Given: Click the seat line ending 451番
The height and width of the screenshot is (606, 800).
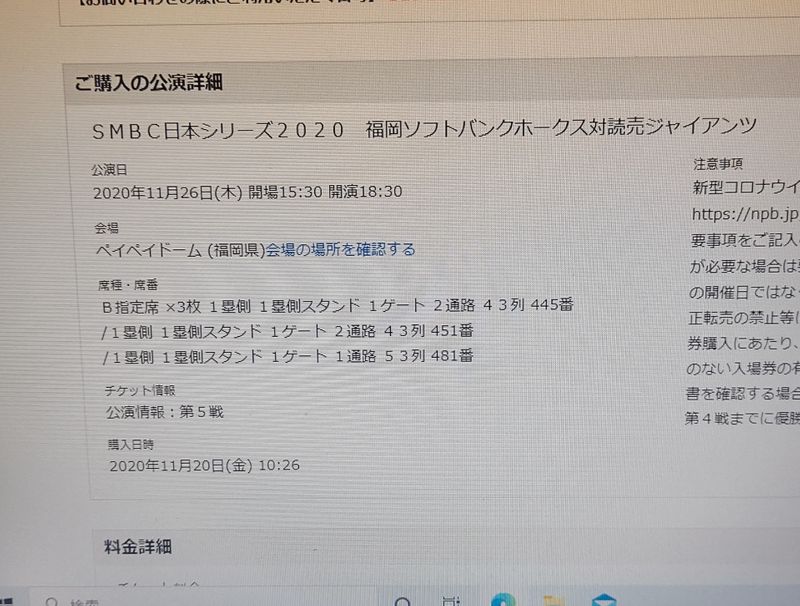Looking at the screenshot, I should tap(288, 332).
